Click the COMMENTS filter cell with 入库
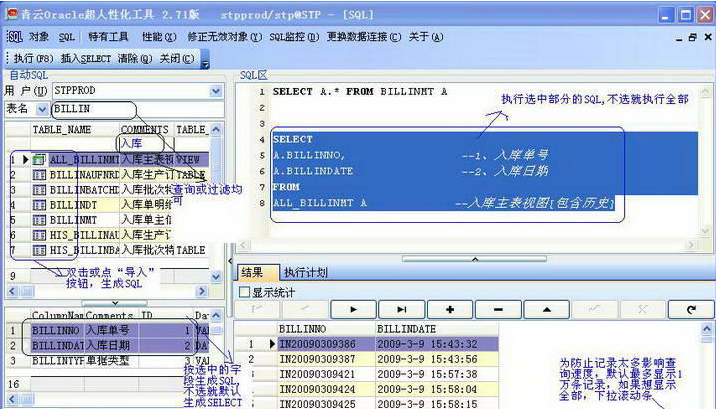This screenshot has height=409, width=716. [147, 143]
